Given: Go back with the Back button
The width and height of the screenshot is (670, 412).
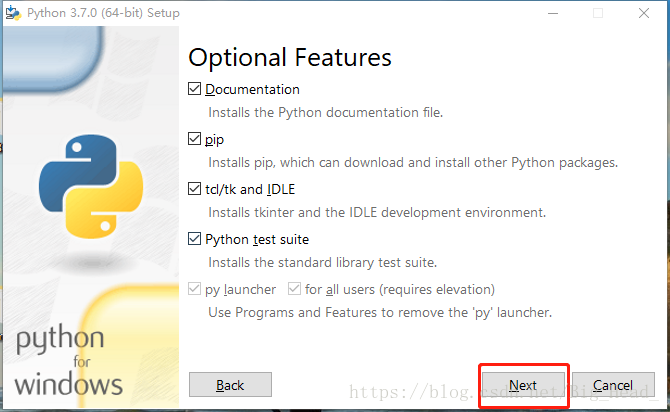Looking at the screenshot, I should click(230, 385).
